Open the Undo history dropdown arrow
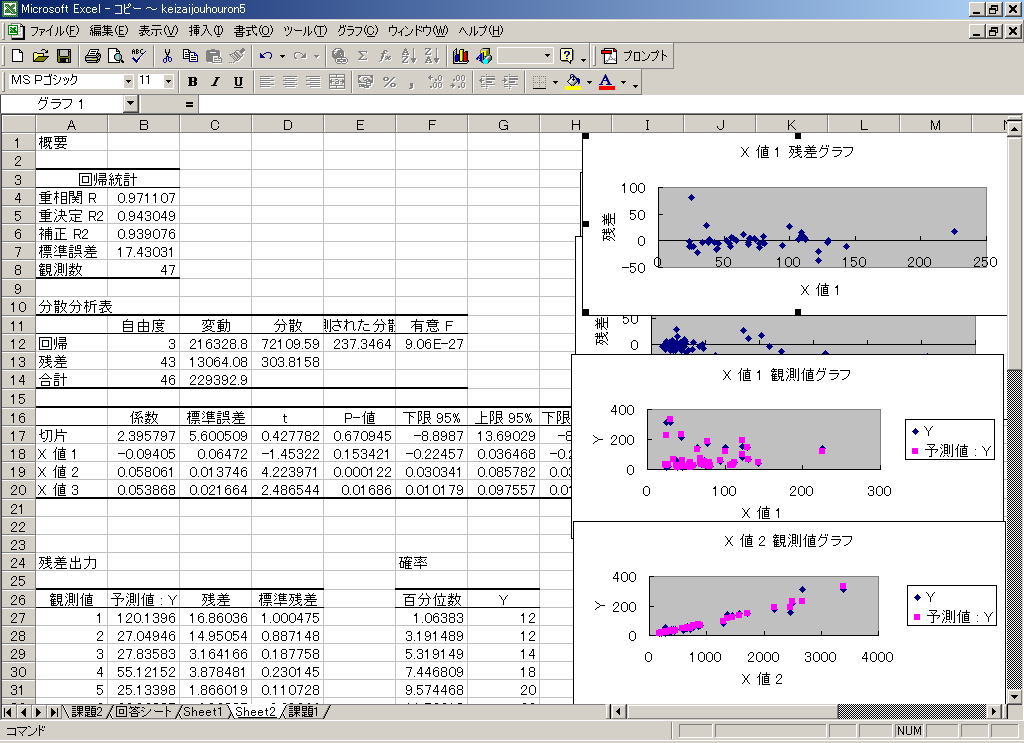 pyautogui.click(x=282, y=56)
